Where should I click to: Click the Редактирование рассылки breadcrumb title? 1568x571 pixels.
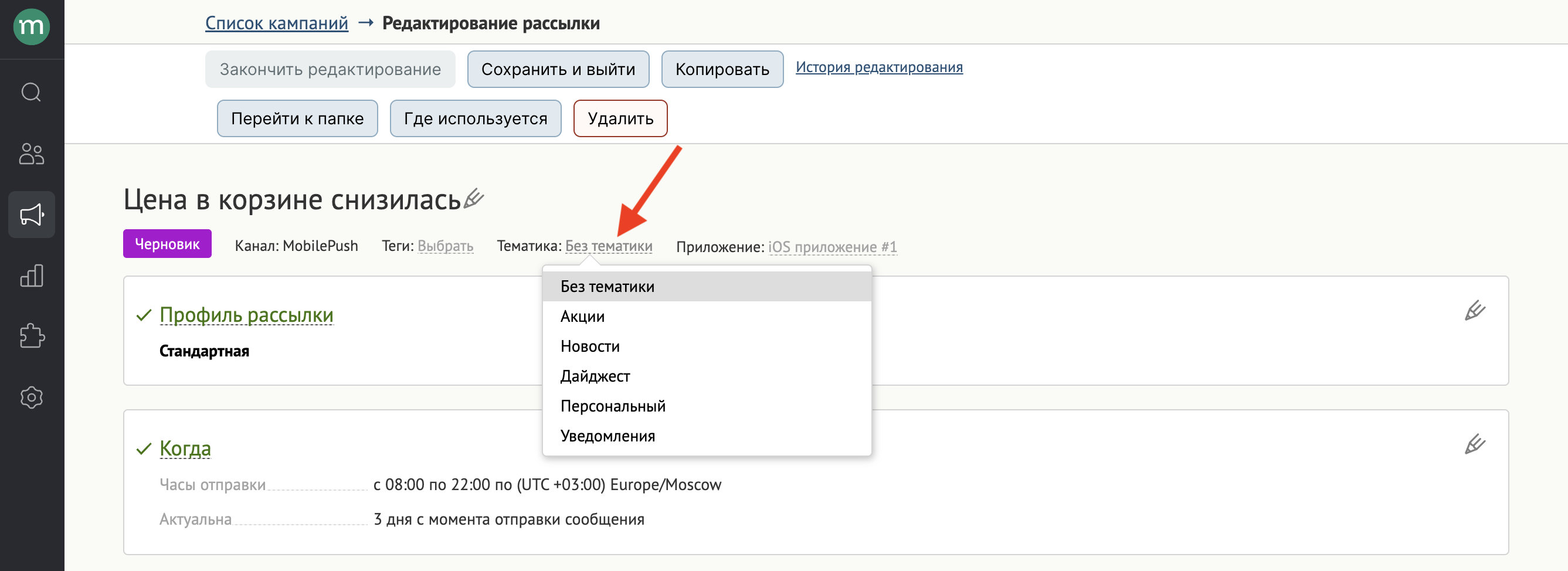[x=491, y=23]
